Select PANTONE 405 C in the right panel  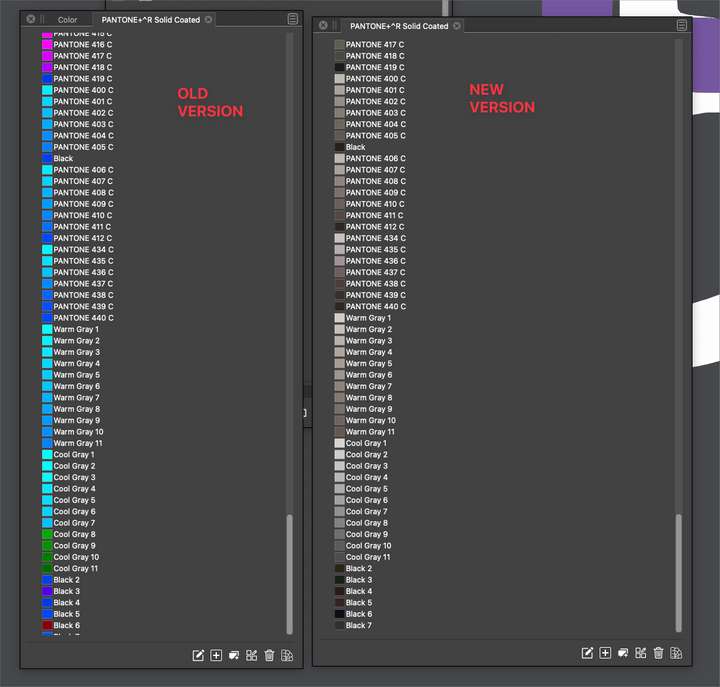coord(375,135)
